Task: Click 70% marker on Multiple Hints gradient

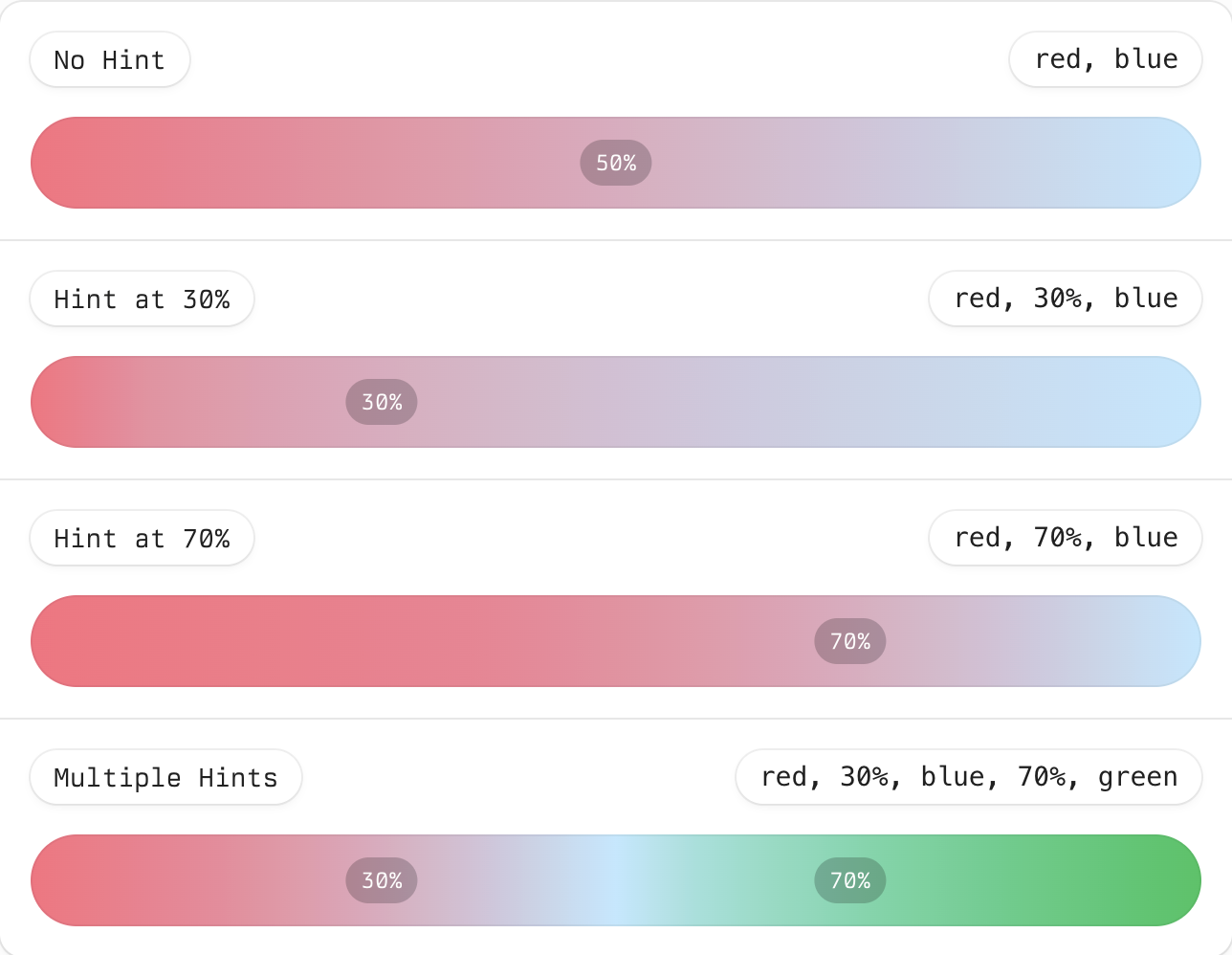Action: point(850,880)
